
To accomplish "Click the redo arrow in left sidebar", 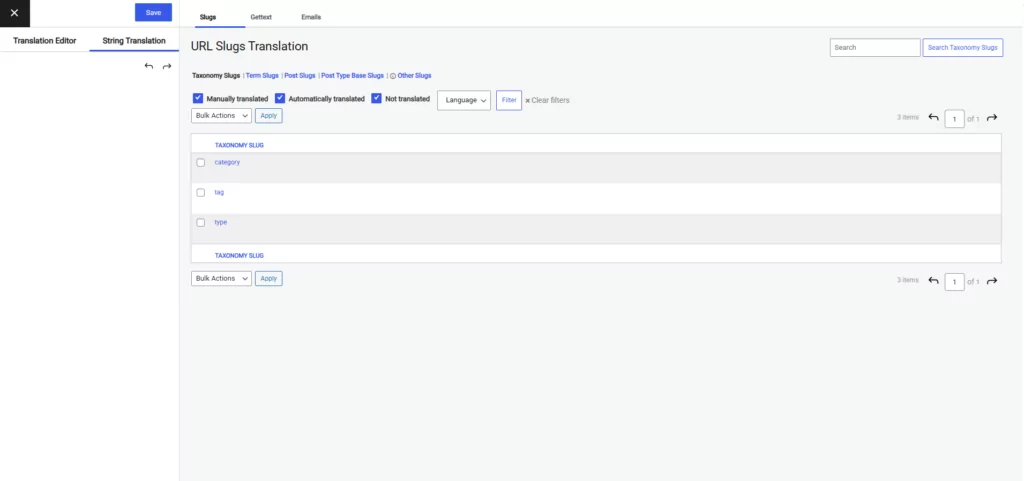I will coord(167,66).
